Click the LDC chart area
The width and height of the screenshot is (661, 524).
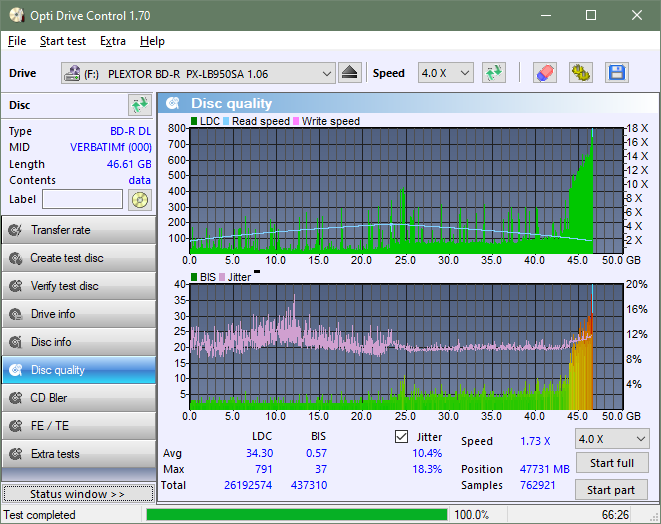coord(406,191)
